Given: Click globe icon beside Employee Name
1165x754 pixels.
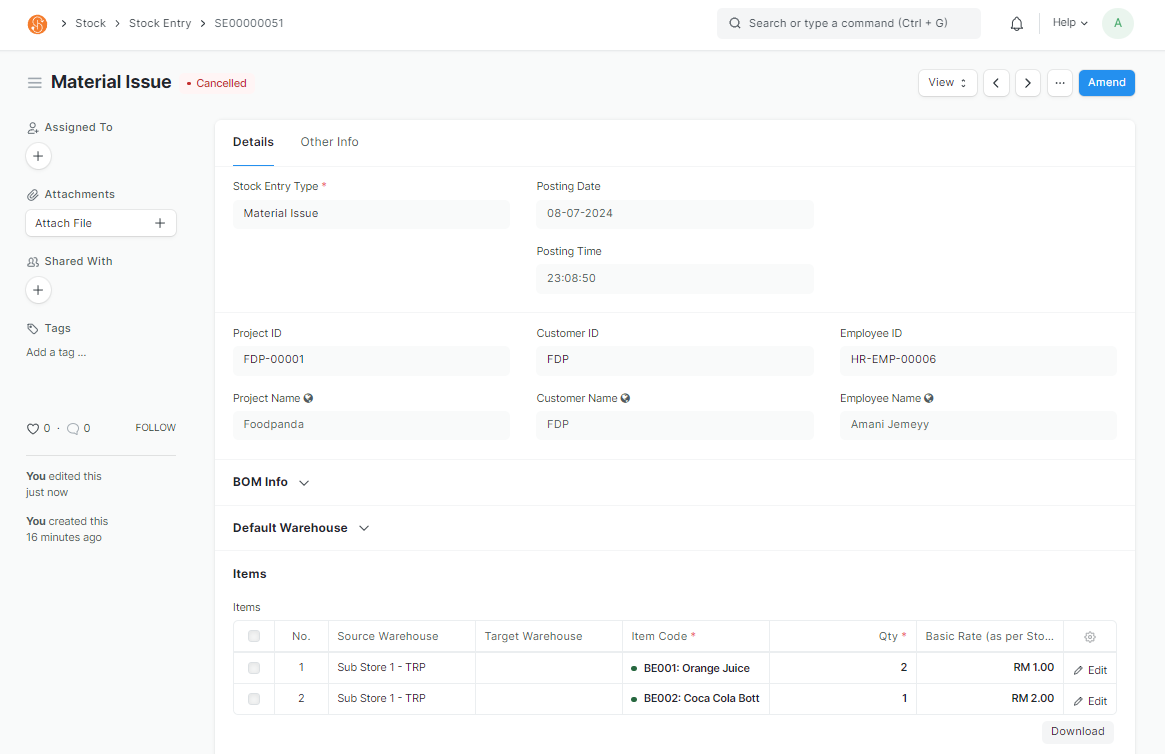Looking at the screenshot, I should pyautogui.click(x=929, y=398).
